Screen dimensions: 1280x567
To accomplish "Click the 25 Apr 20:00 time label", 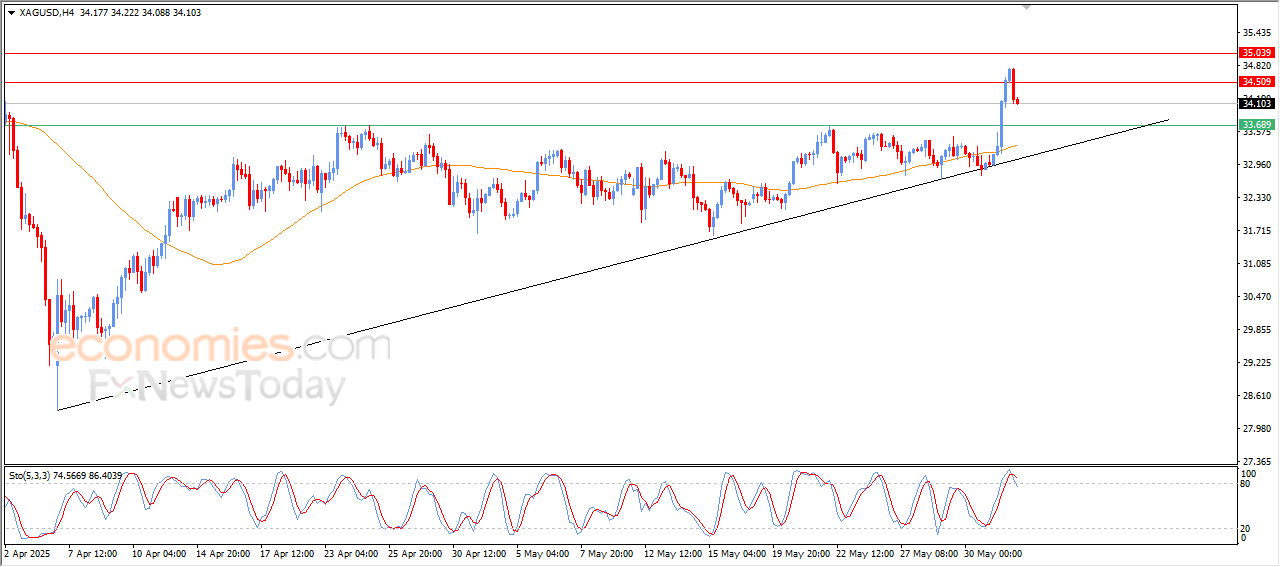I will coord(414,553).
